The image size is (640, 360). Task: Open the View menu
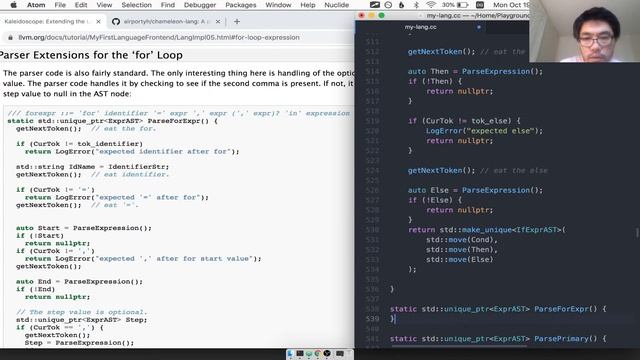[104, 5]
